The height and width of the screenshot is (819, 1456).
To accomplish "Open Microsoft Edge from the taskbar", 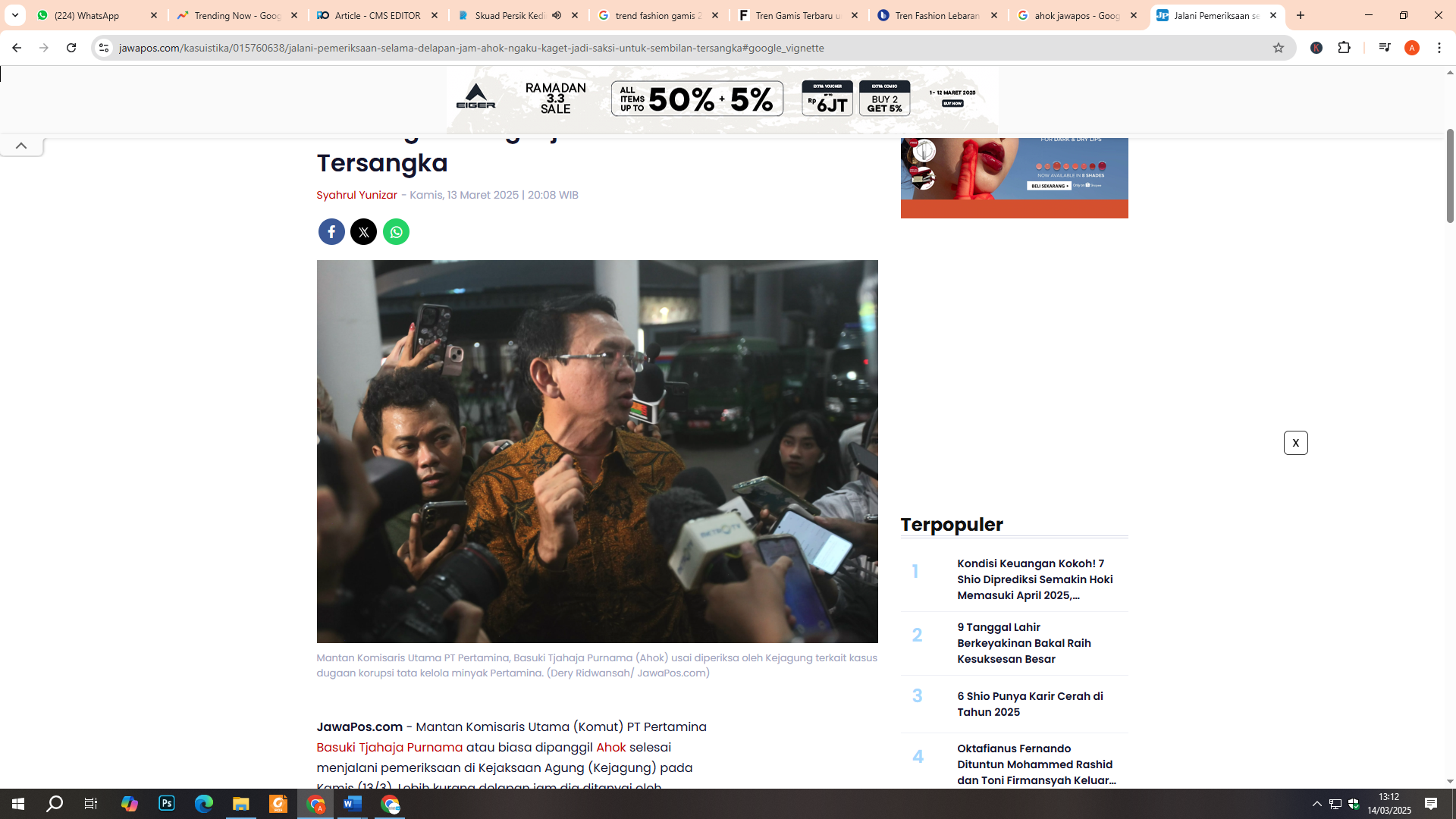I will pyautogui.click(x=204, y=804).
